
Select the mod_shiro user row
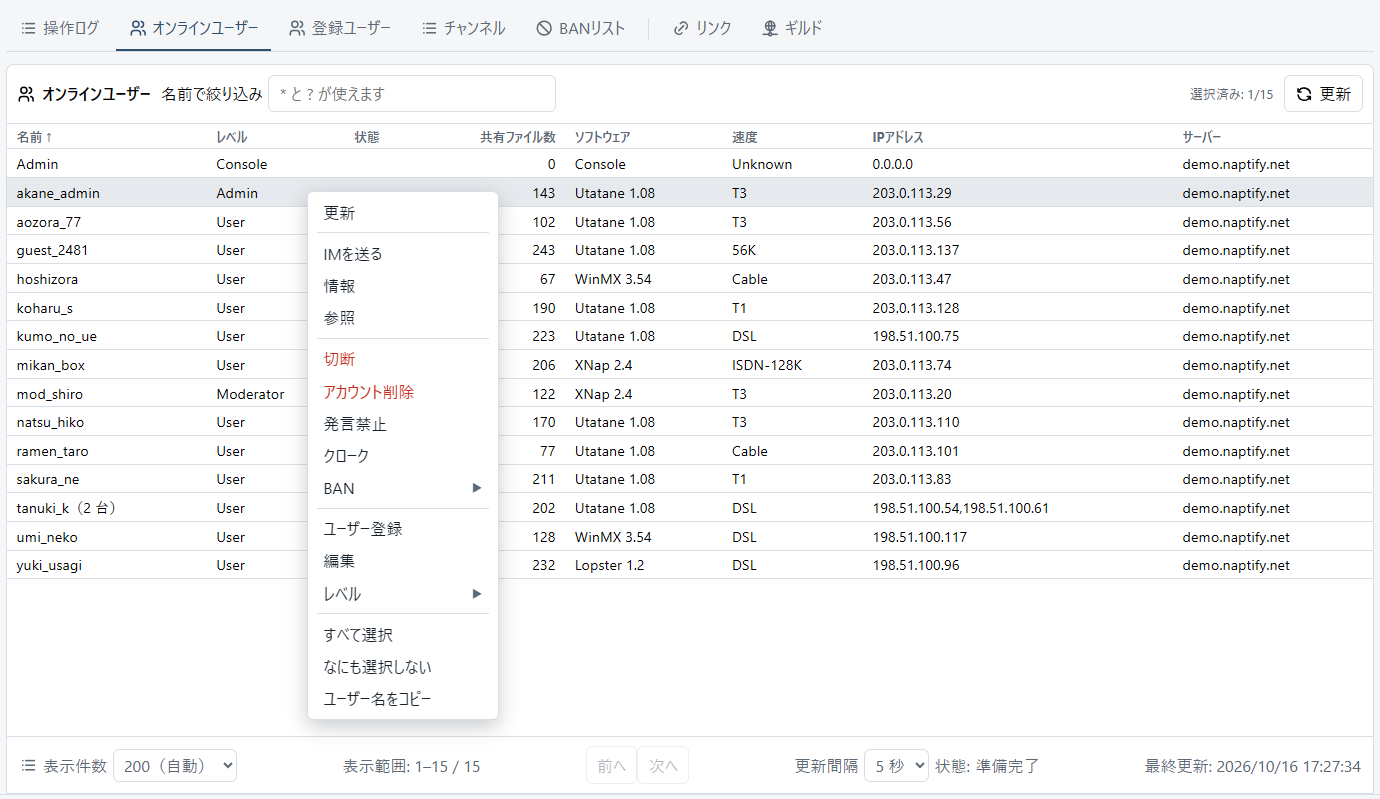(690, 394)
